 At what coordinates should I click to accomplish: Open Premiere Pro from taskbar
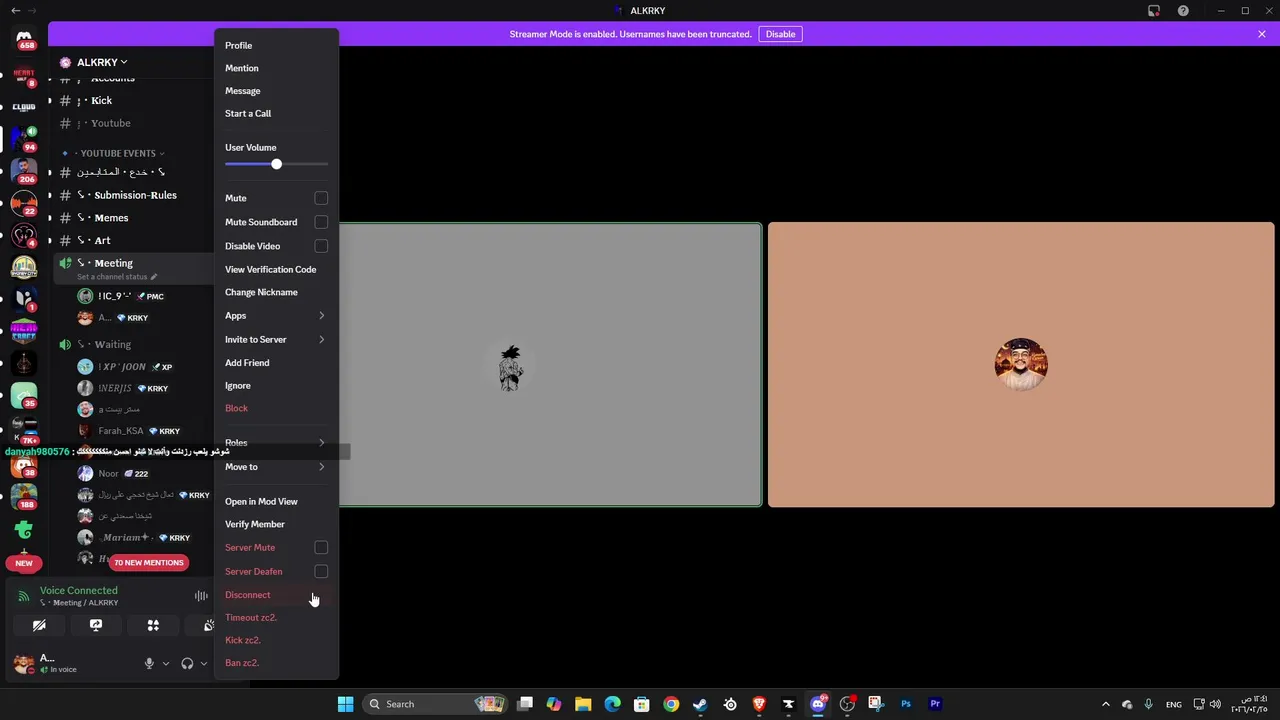click(935, 704)
